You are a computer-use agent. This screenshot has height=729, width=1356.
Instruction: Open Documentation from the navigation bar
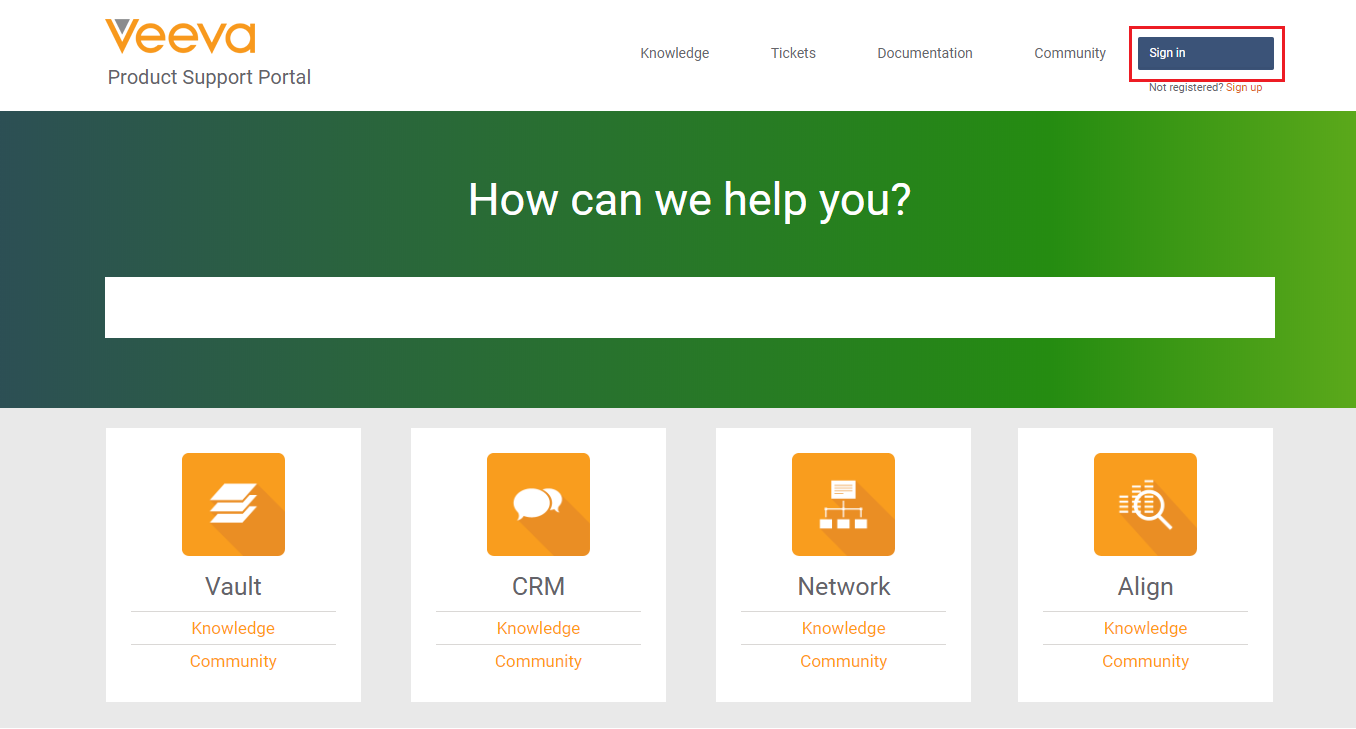[924, 53]
